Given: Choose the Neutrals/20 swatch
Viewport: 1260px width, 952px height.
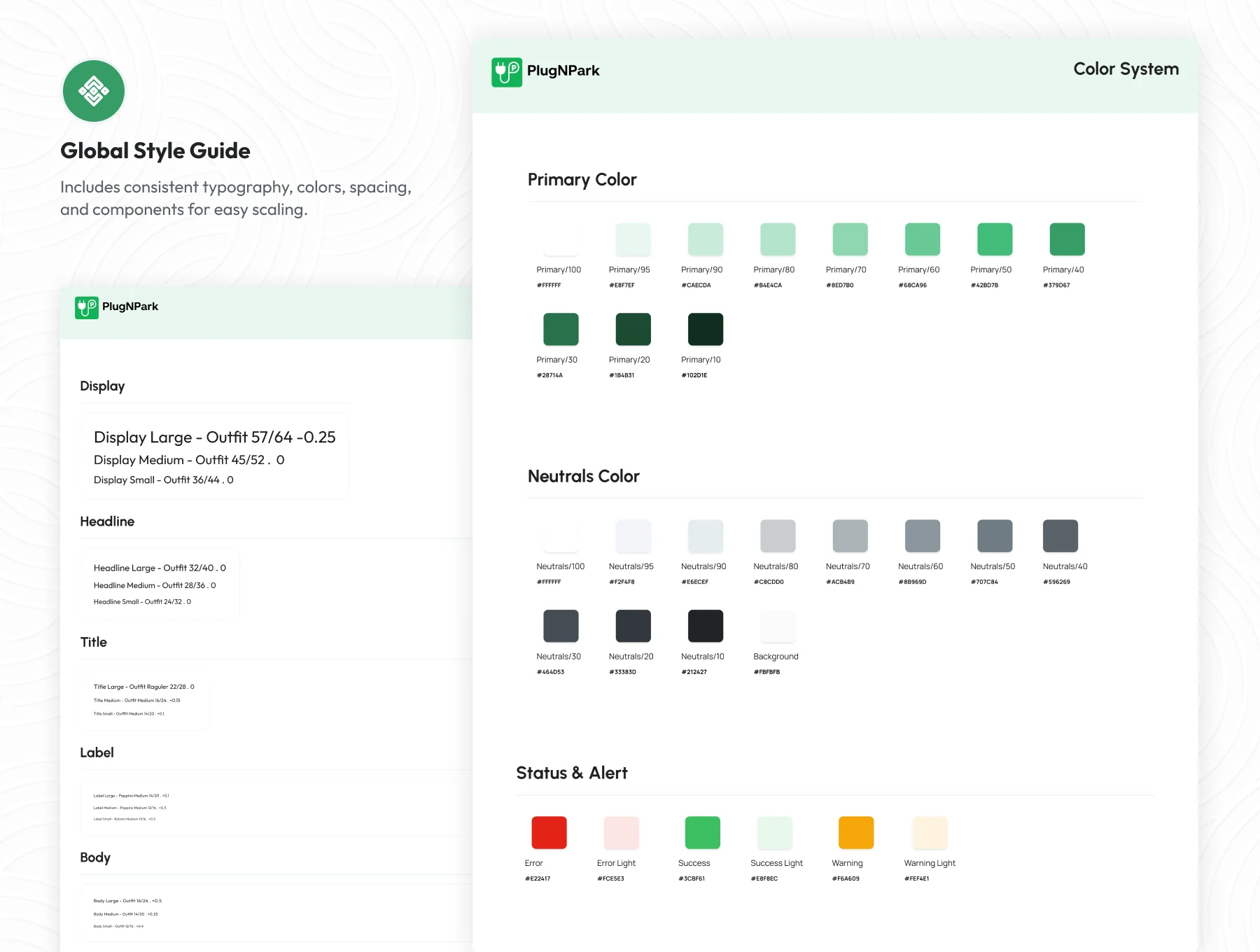Looking at the screenshot, I should [x=633, y=626].
